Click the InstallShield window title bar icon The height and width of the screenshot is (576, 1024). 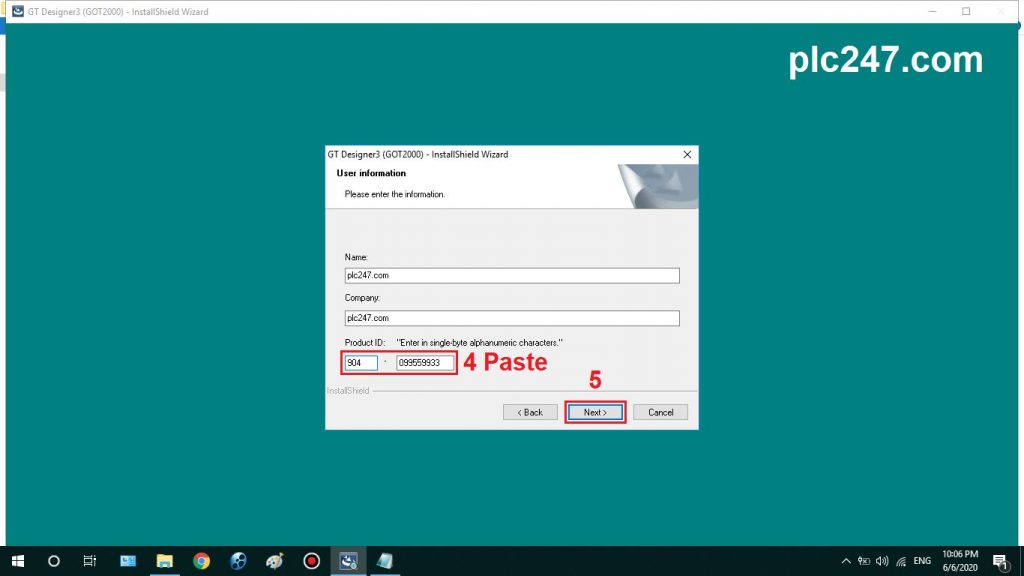pyautogui.click(x=18, y=12)
